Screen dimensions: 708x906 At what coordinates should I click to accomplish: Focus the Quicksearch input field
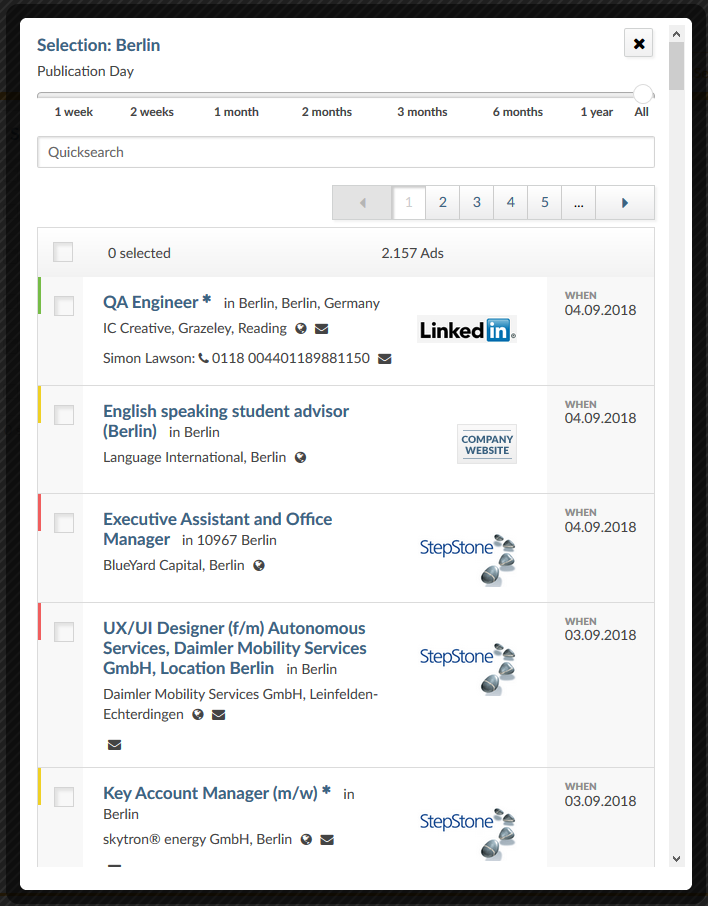[x=346, y=153]
